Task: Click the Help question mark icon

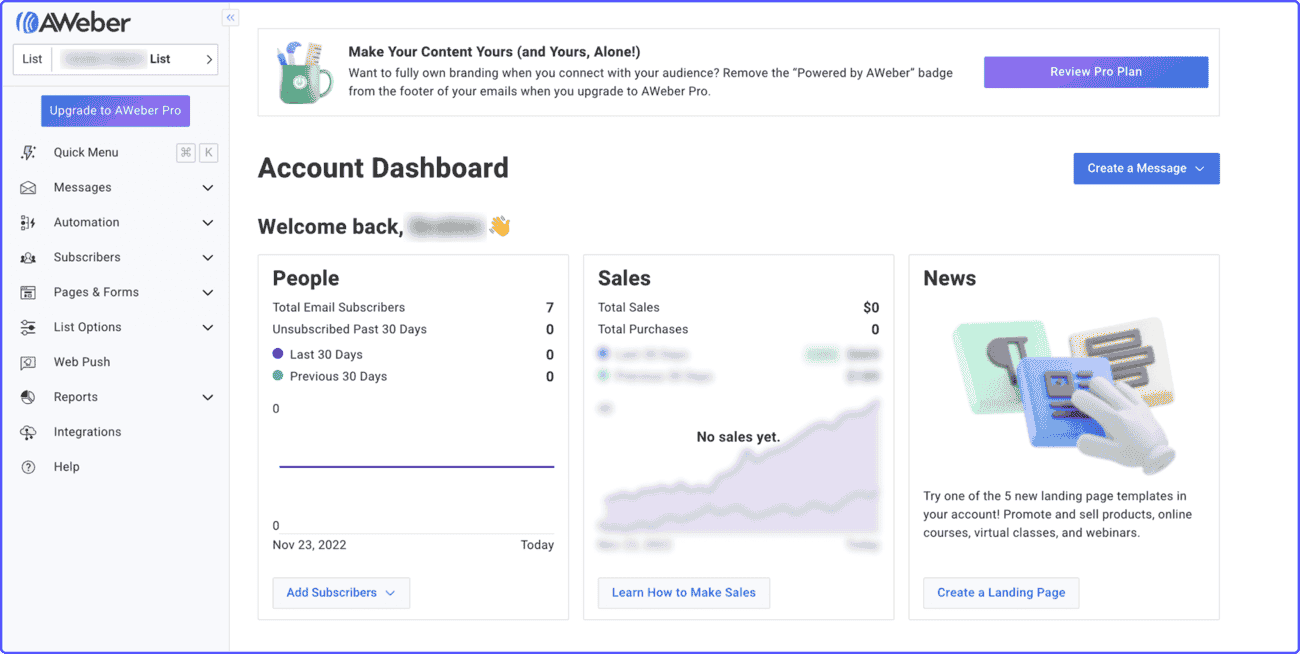Action: pyautogui.click(x=28, y=467)
